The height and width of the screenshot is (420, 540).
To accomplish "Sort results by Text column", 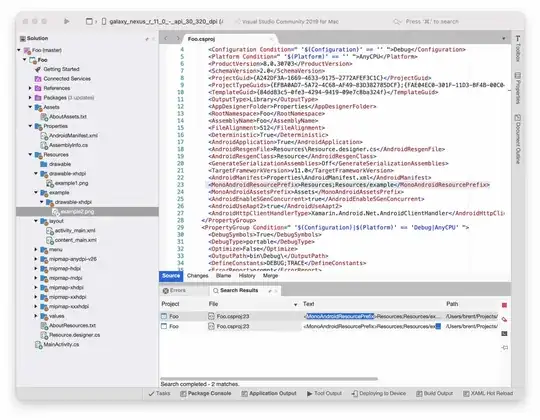I will (x=309, y=304).
